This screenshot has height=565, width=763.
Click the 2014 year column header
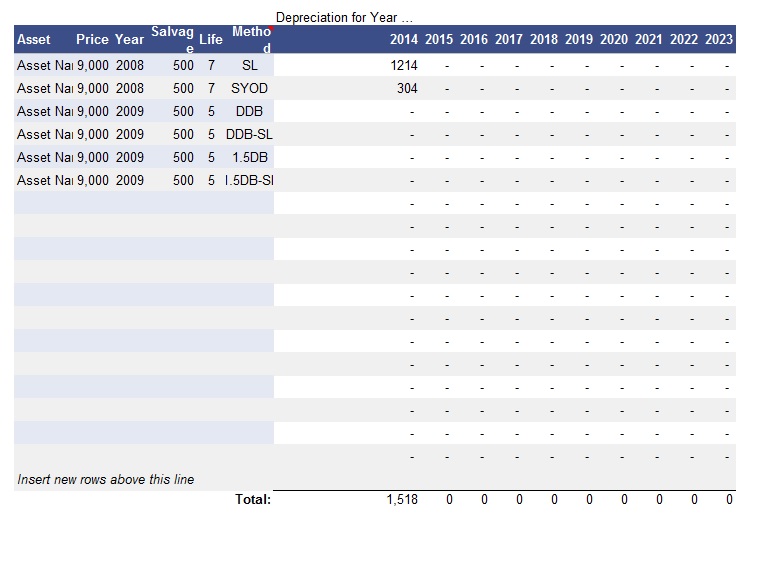403,39
